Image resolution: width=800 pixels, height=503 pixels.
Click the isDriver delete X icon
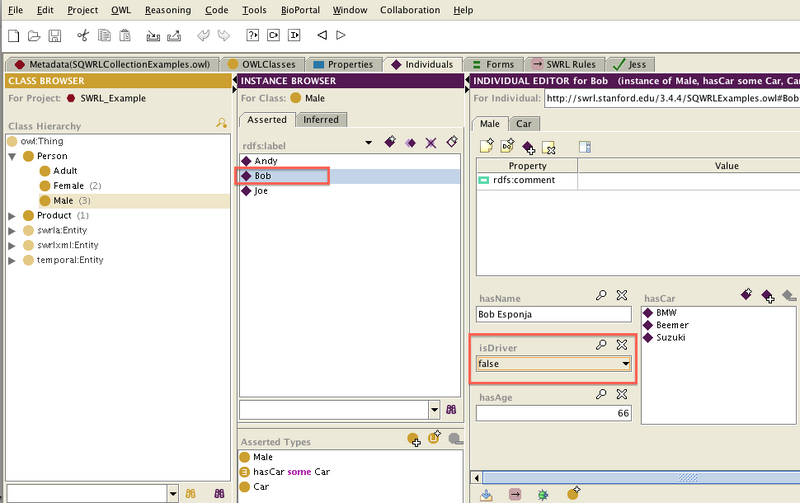pyautogui.click(x=621, y=344)
